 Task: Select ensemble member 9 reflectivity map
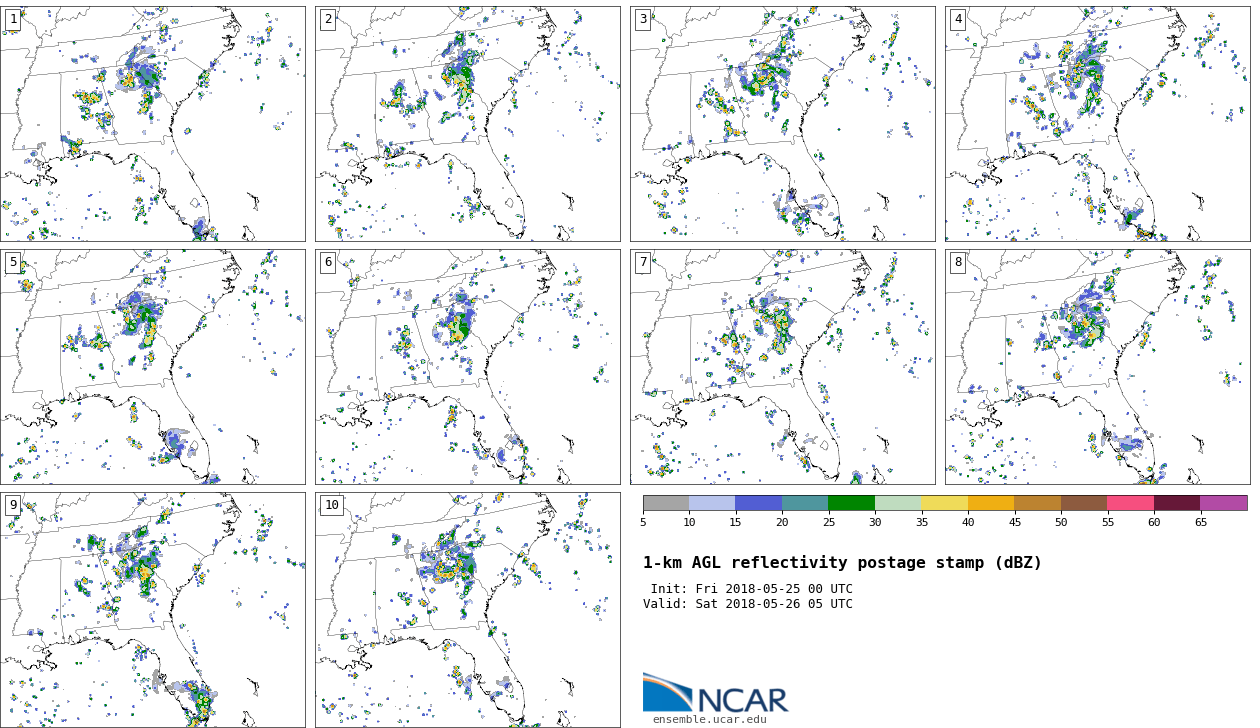coord(152,609)
